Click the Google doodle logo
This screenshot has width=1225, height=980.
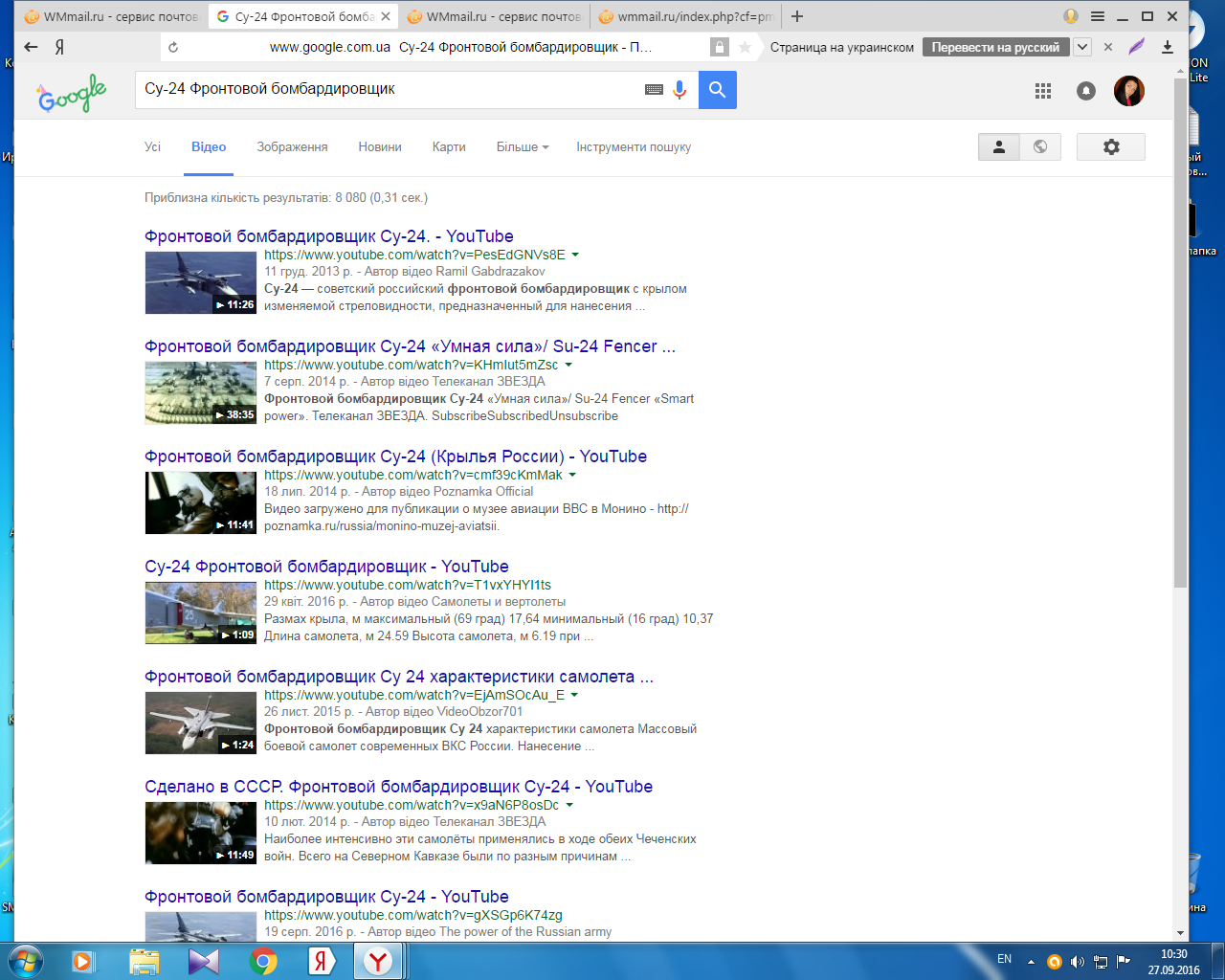pos(72,93)
